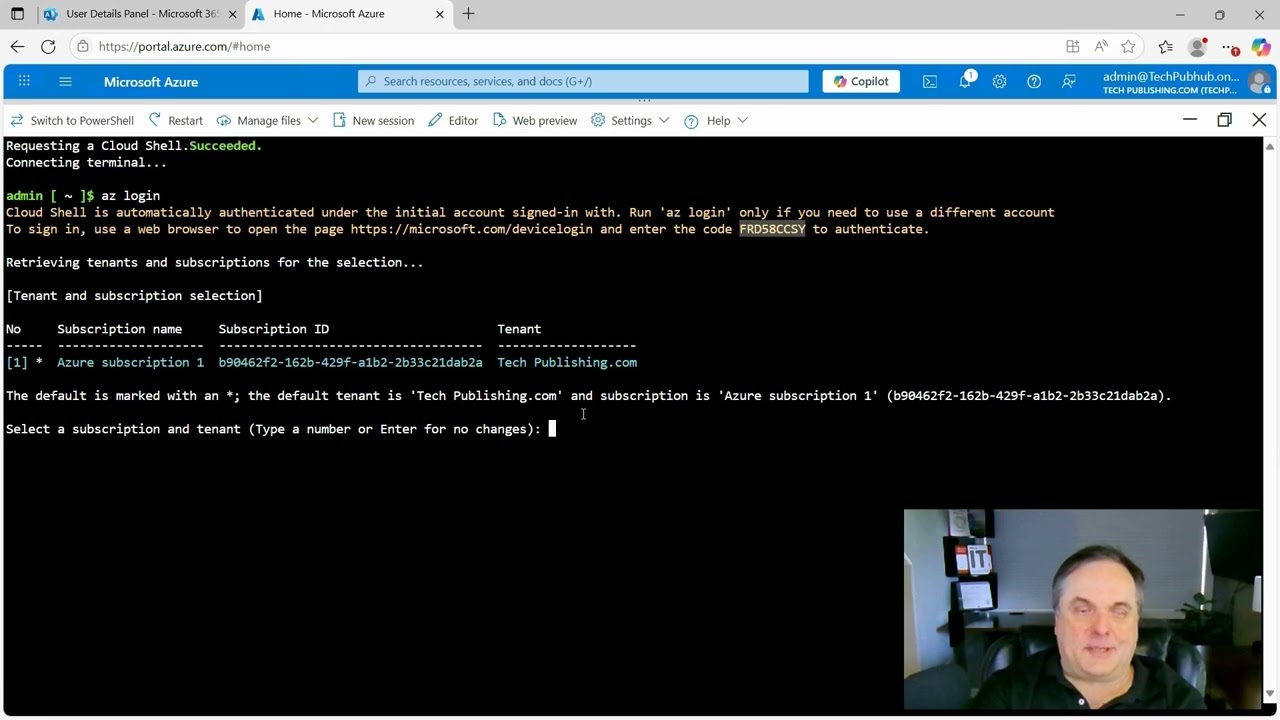Open portal settings gear in header
The width and height of the screenshot is (1280, 720).
coord(999,81)
